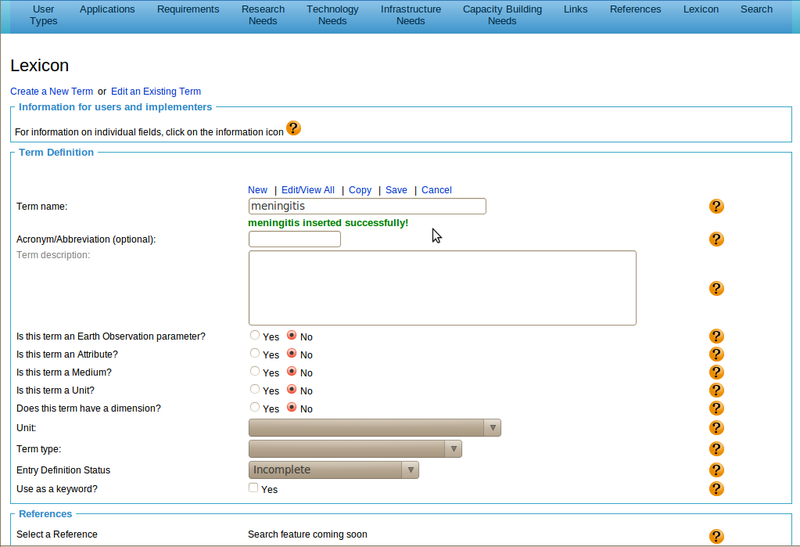Select Yes for 'Is this term an Attribute?'
The width and height of the screenshot is (800, 547).
pyautogui.click(x=255, y=354)
